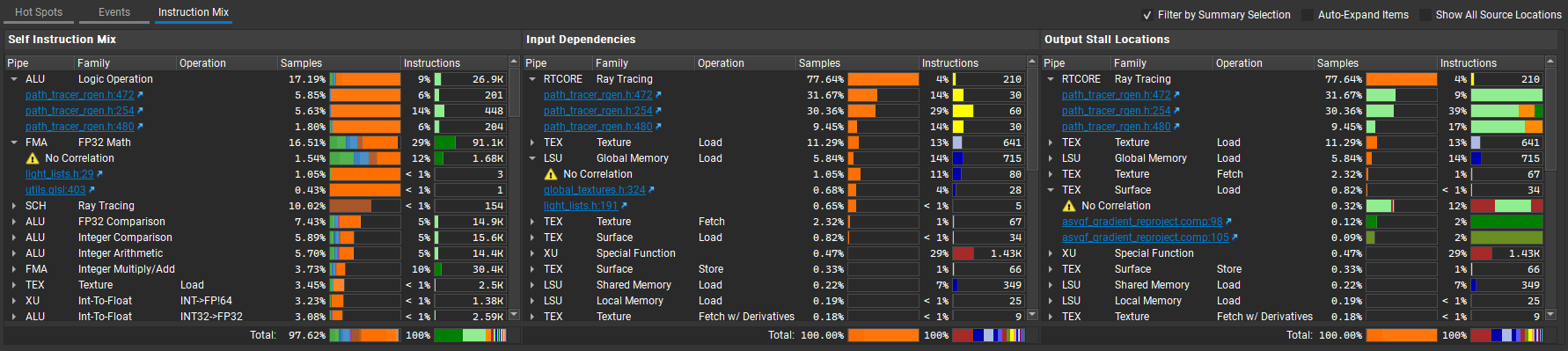Click the arrow icon next to light_lists.h:191
This screenshot has width=1568, height=351.
pos(624,206)
